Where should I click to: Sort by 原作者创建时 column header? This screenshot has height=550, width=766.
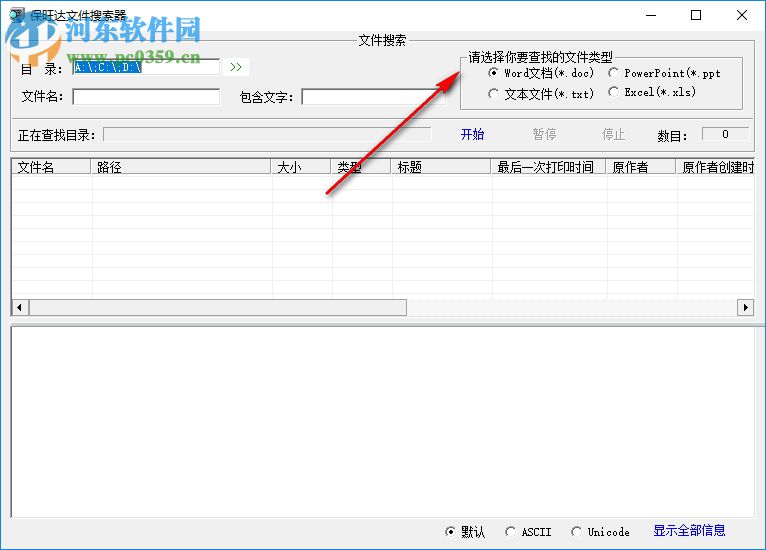(x=716, y=167)
